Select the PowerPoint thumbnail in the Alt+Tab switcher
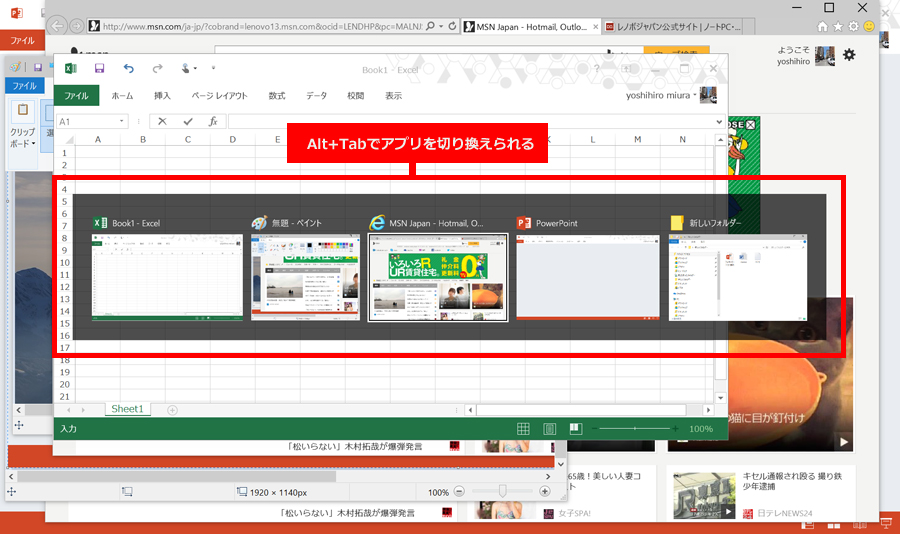900x534 pixels. (x=588, y=277)
